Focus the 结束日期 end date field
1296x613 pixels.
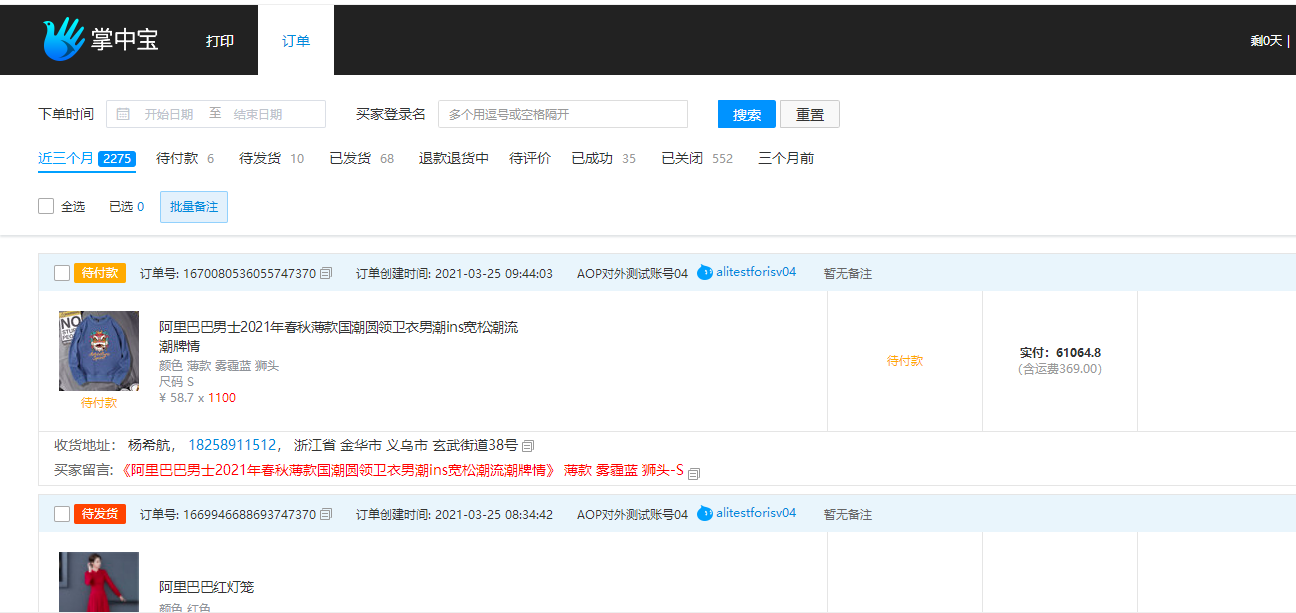pyautogui.click(x=258, y=114)
